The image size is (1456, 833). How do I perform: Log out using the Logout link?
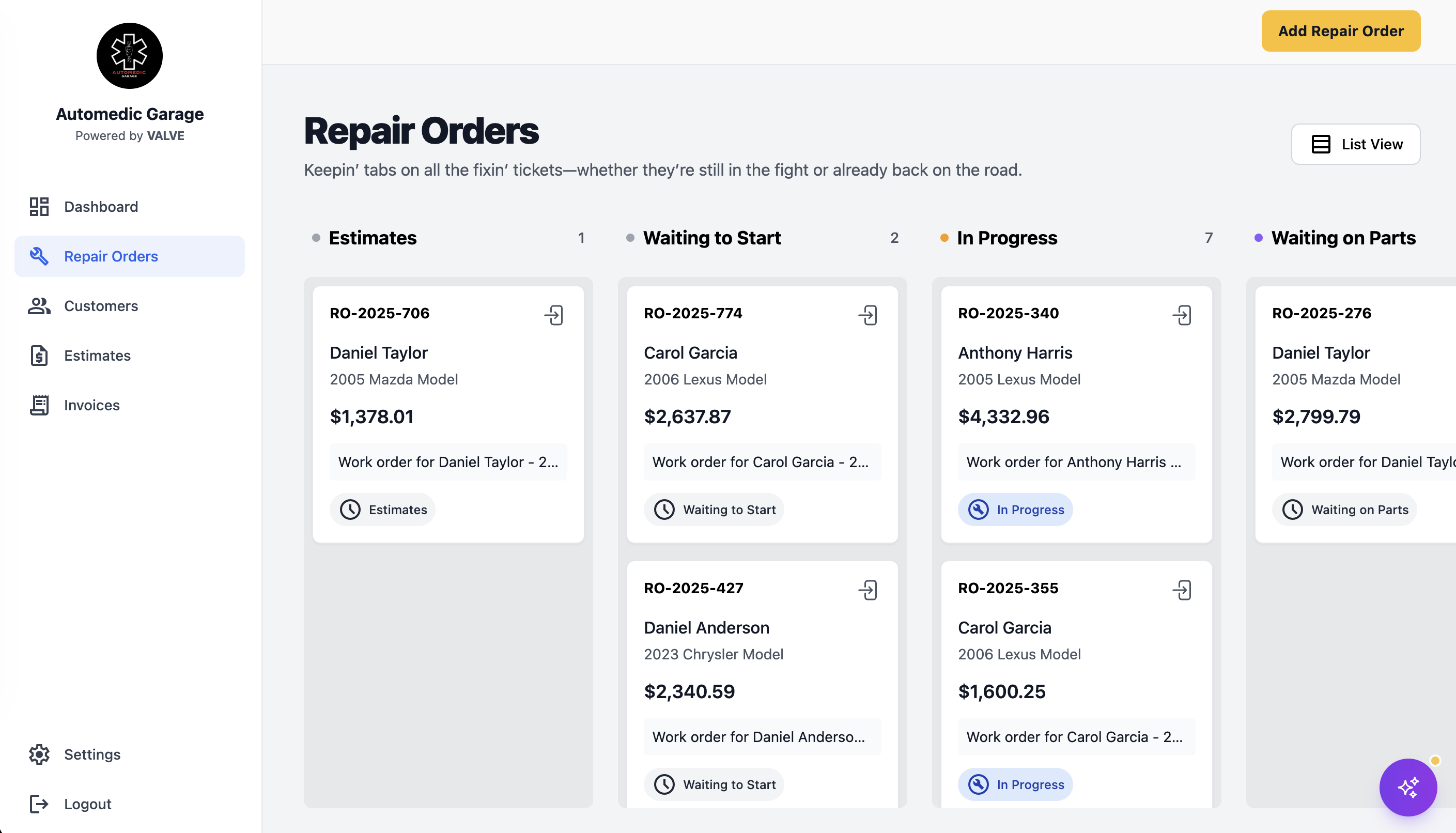coord(87,804)
